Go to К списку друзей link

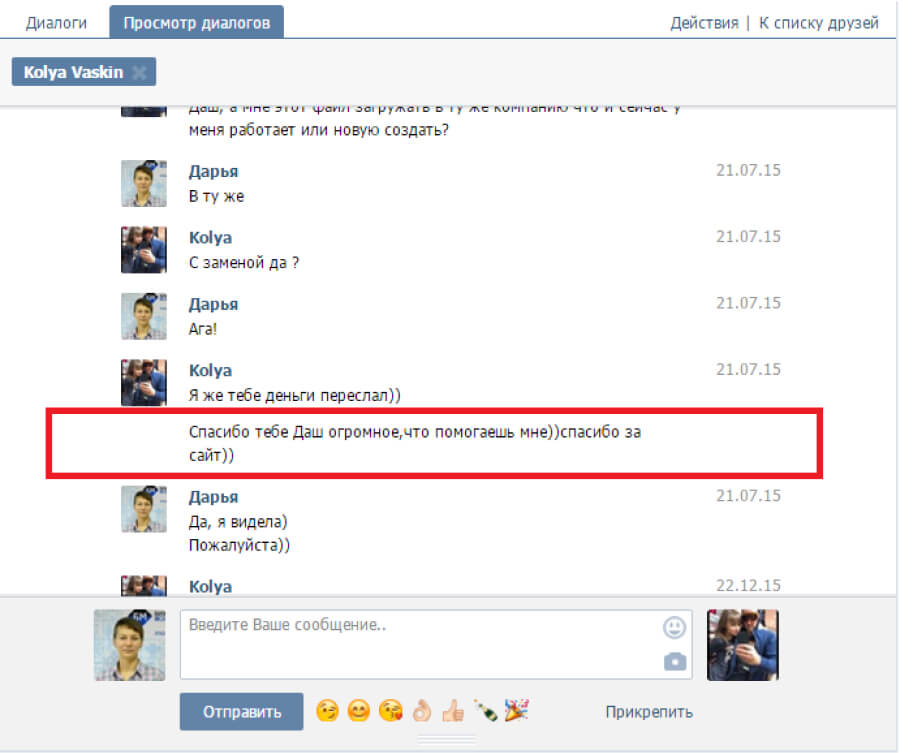pos(818,22)
